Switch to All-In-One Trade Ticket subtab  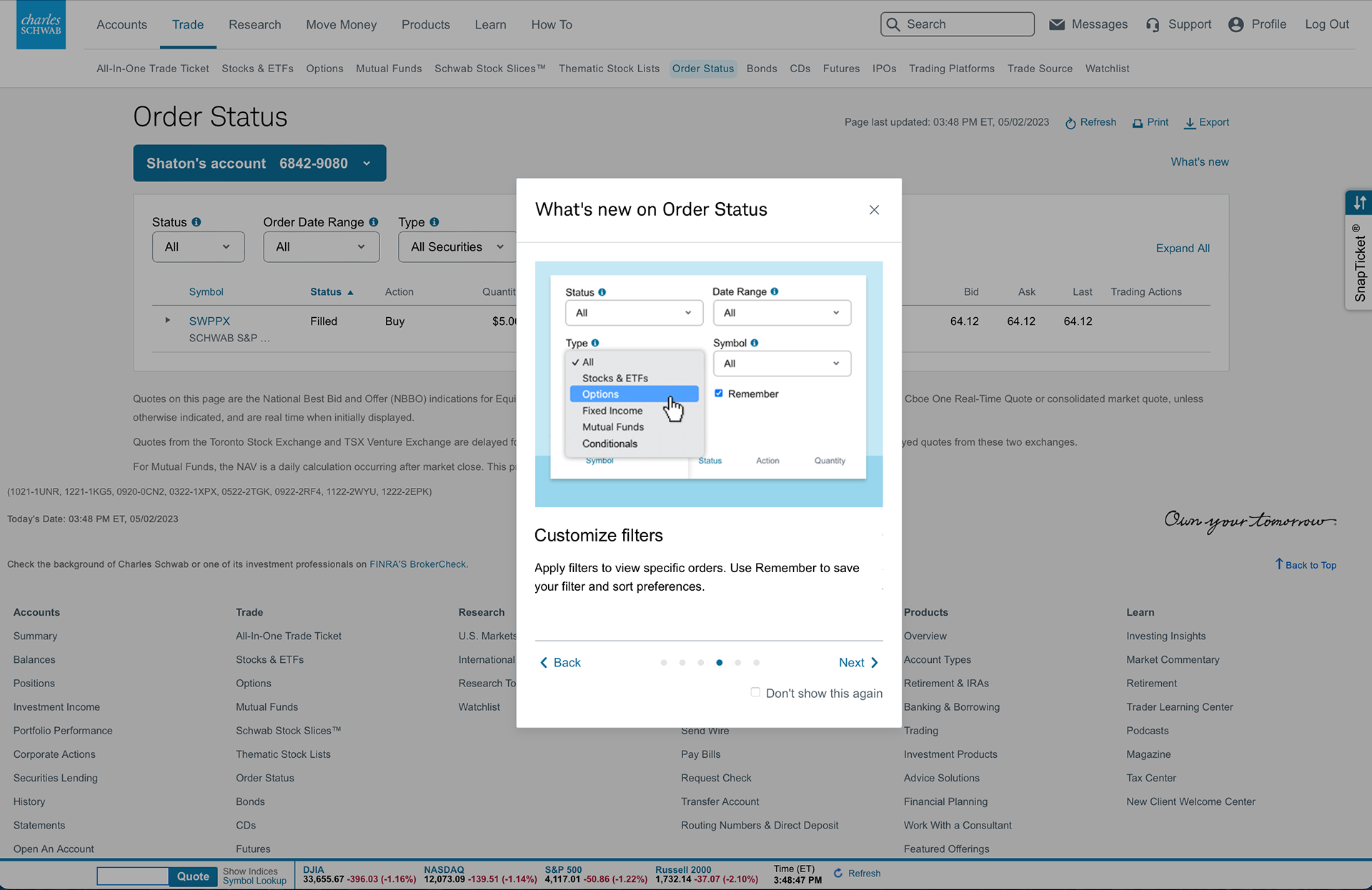152,69
